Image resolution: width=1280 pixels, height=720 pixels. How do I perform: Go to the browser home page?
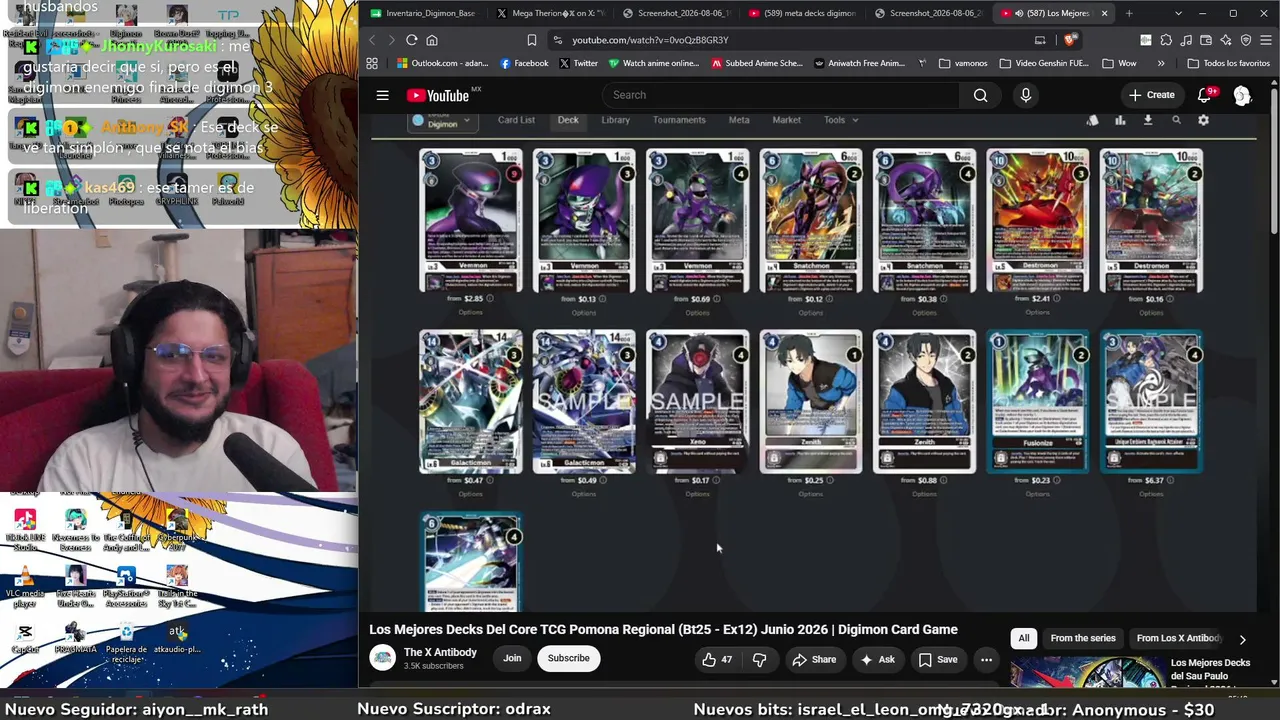point(432,40)
